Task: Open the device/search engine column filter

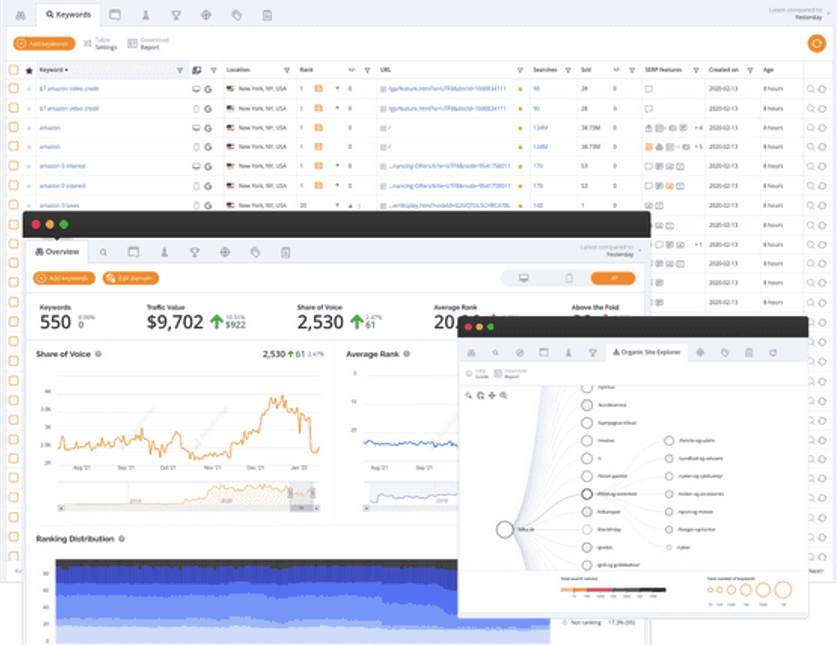Action: (x=214, y=70)
